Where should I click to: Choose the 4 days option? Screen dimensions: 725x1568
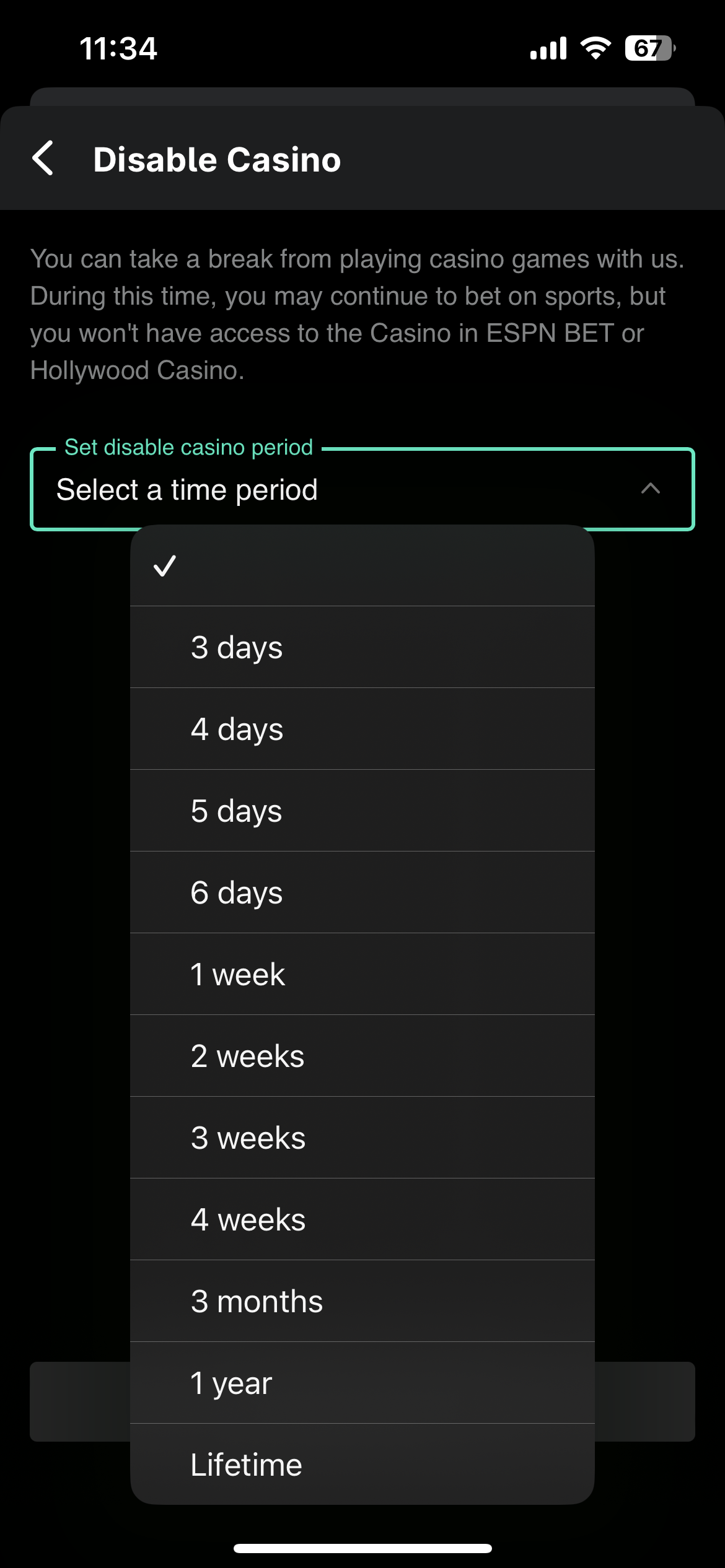(x=362, y=729)
